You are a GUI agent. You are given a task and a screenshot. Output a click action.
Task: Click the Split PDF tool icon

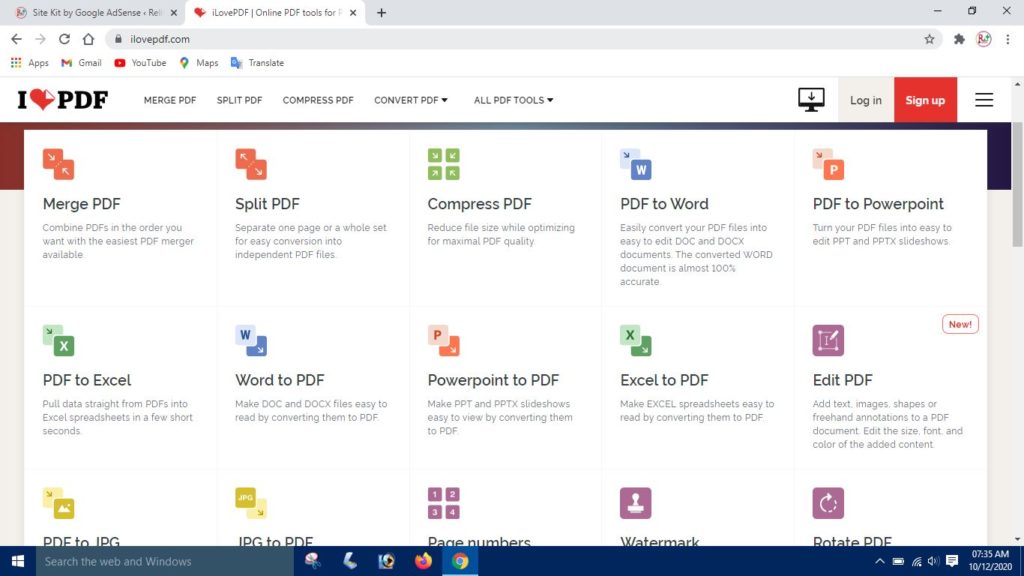click(x=251, y=164)
